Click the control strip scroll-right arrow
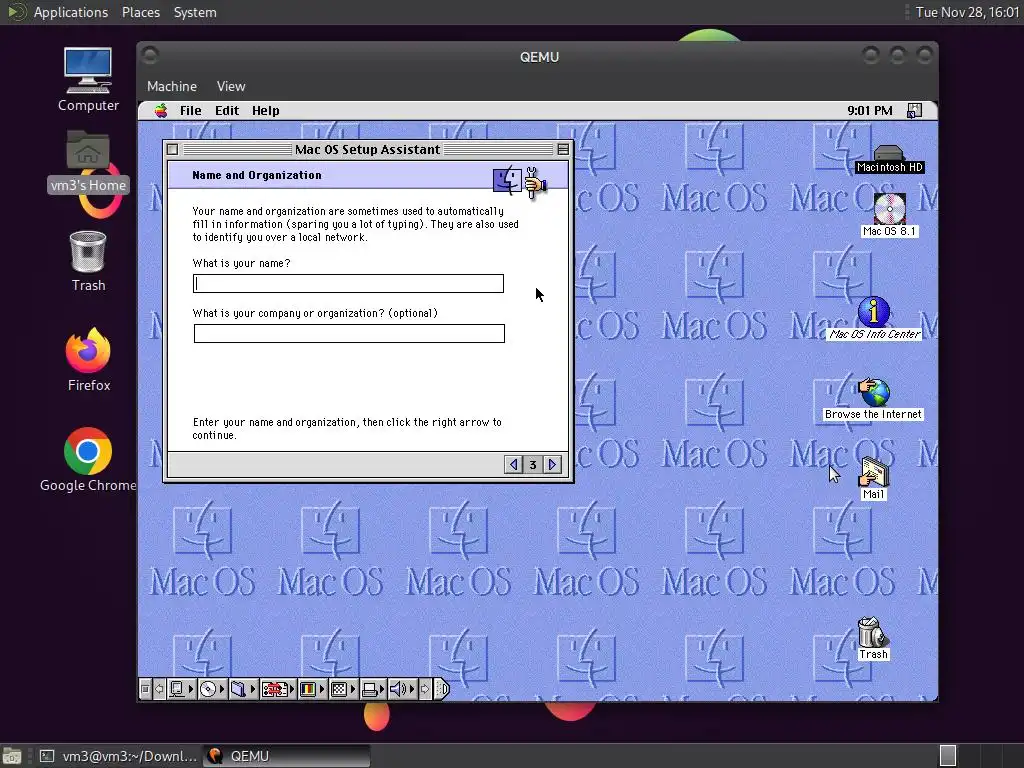 point(425,689)
